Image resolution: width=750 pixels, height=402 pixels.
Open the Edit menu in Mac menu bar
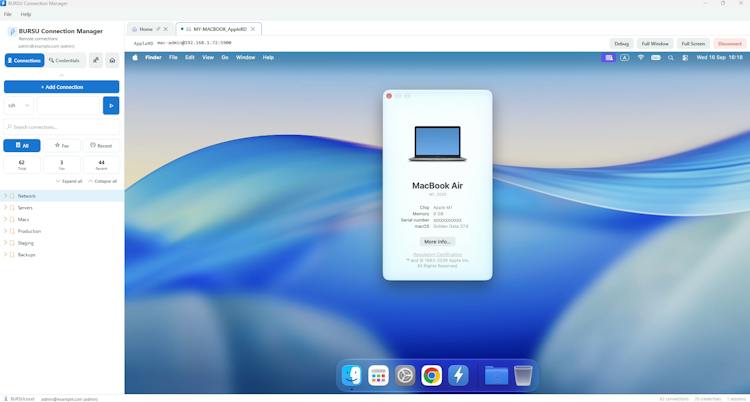point(190,57)
